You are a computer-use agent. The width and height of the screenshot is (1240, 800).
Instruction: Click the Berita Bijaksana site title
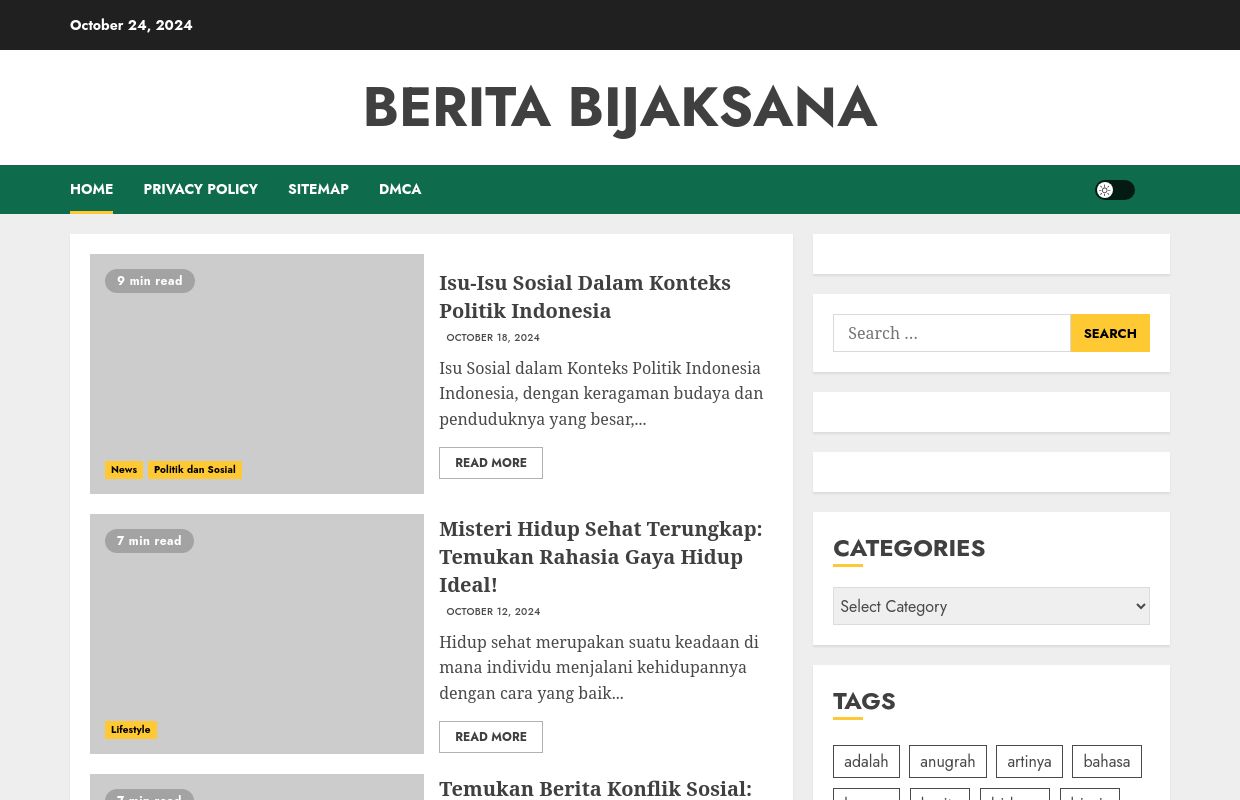(620, 108)
